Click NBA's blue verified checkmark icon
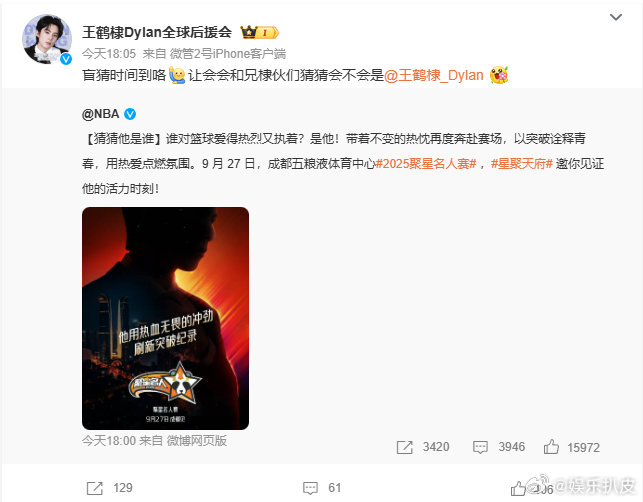The height and width of the screenshot is (502, 643). pyautogui.click(x=130, y=114)
